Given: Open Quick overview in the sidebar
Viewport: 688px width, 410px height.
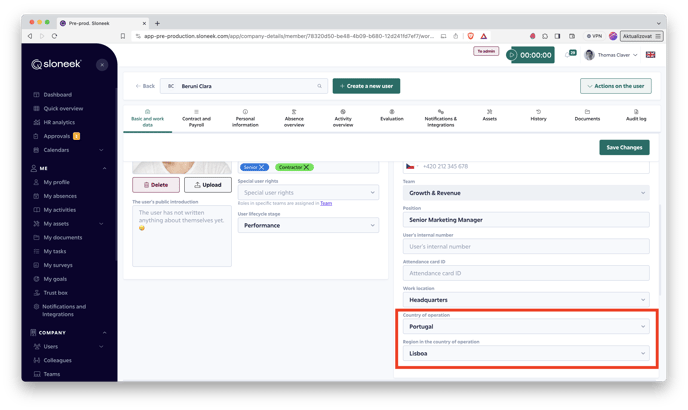Looking at the screenshot, I should pyautogui.click(x=63, y=108).
